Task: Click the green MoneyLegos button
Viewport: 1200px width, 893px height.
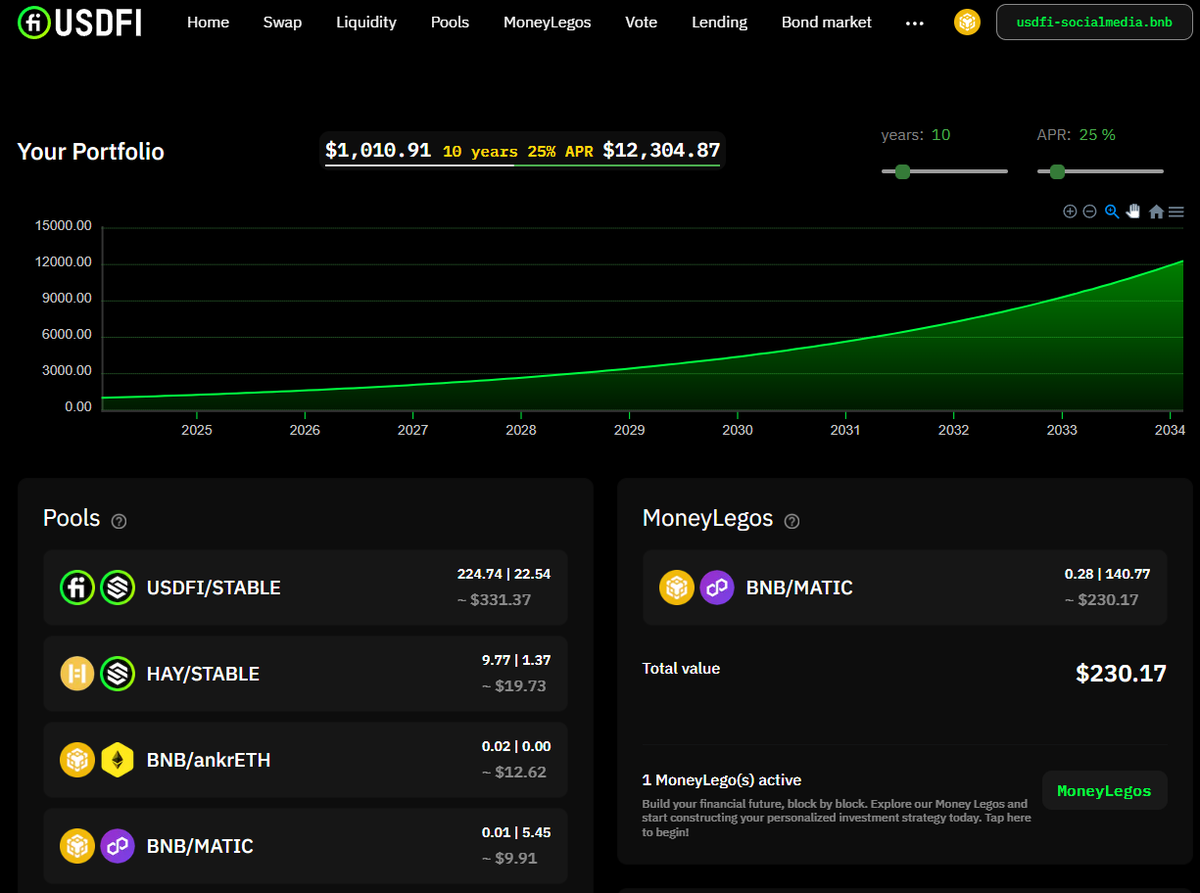Action: 1104,791
